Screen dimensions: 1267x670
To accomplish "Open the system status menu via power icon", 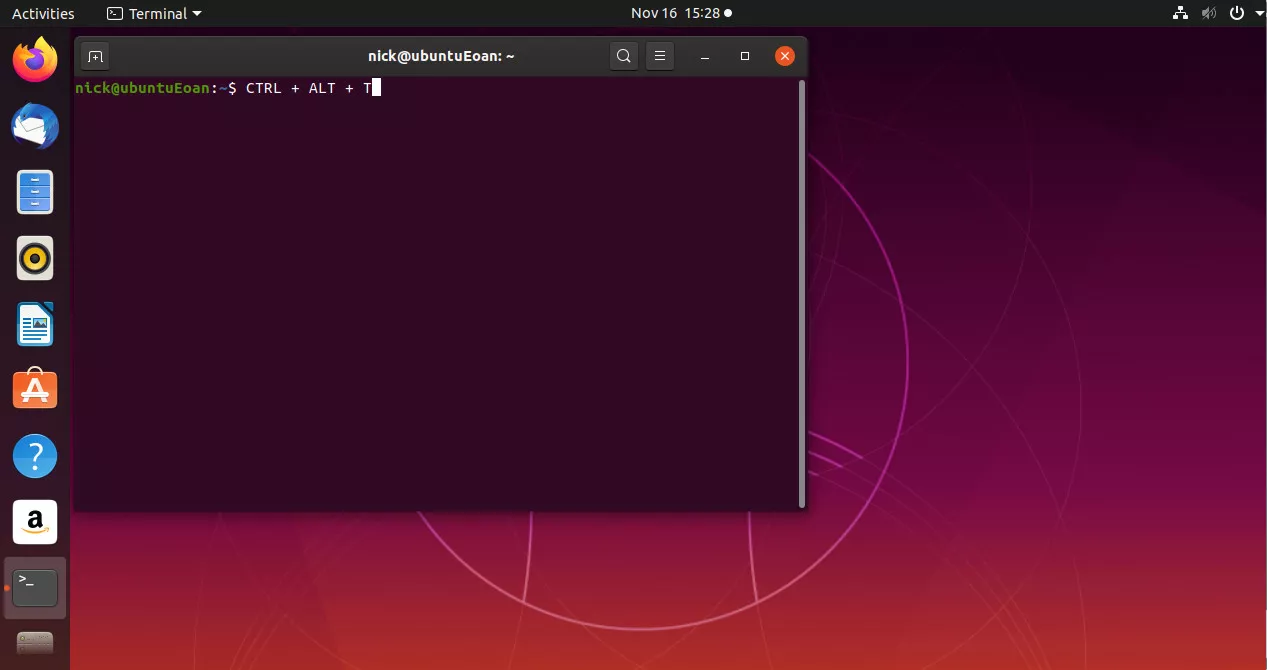I will point(1237,13).
